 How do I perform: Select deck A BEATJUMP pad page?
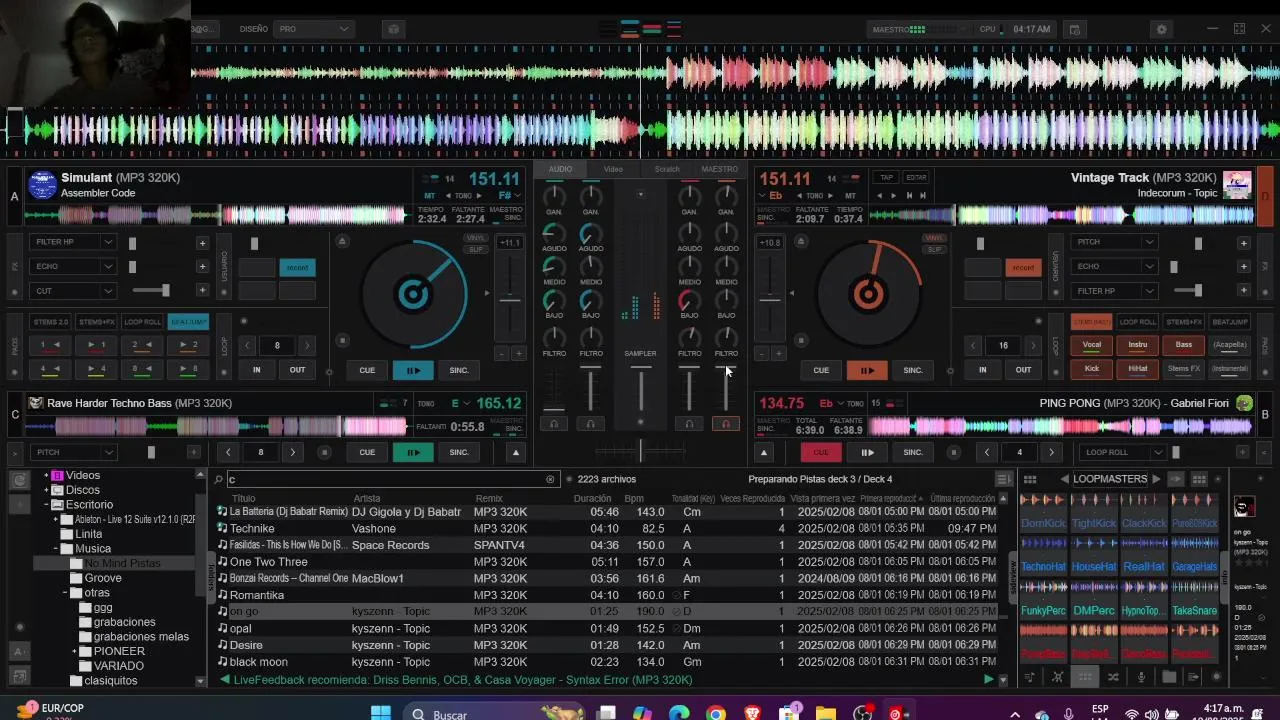tap(189, 322)
